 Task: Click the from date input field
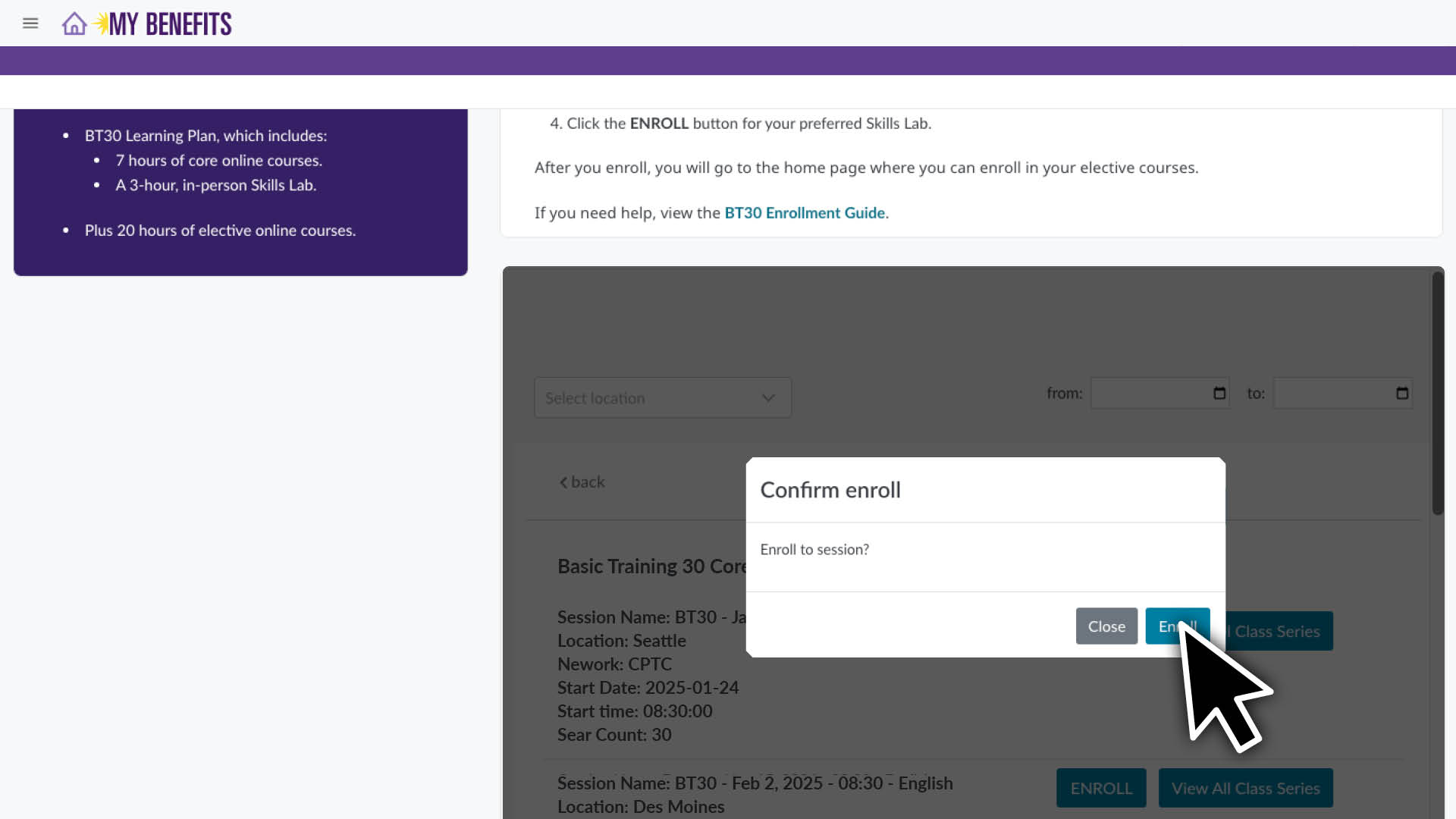pyautogui.click(x=1149, y=393)
